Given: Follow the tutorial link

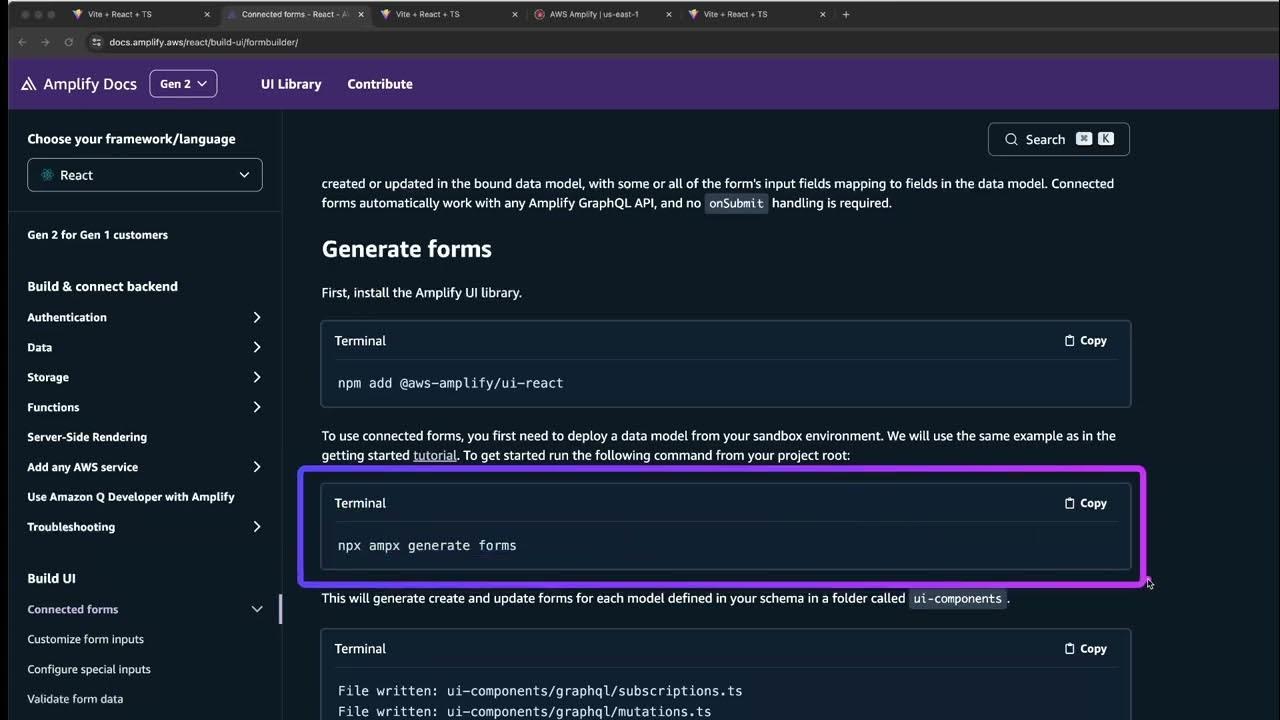Looking at the screenshot, I should tap(435, 455).
